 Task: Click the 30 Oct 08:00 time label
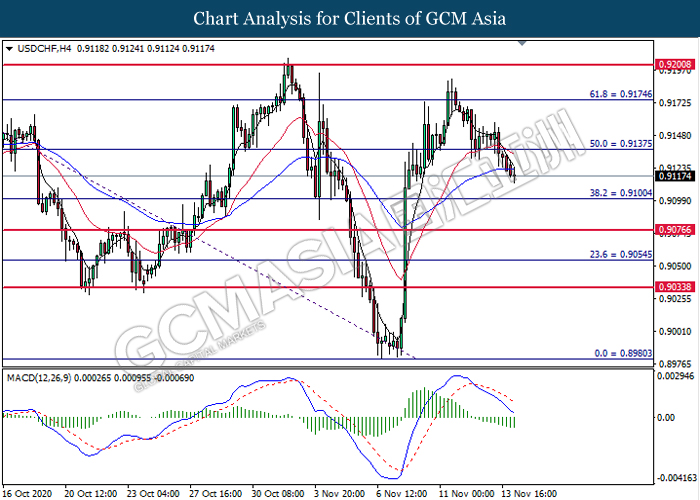click(x=278, y=493)
